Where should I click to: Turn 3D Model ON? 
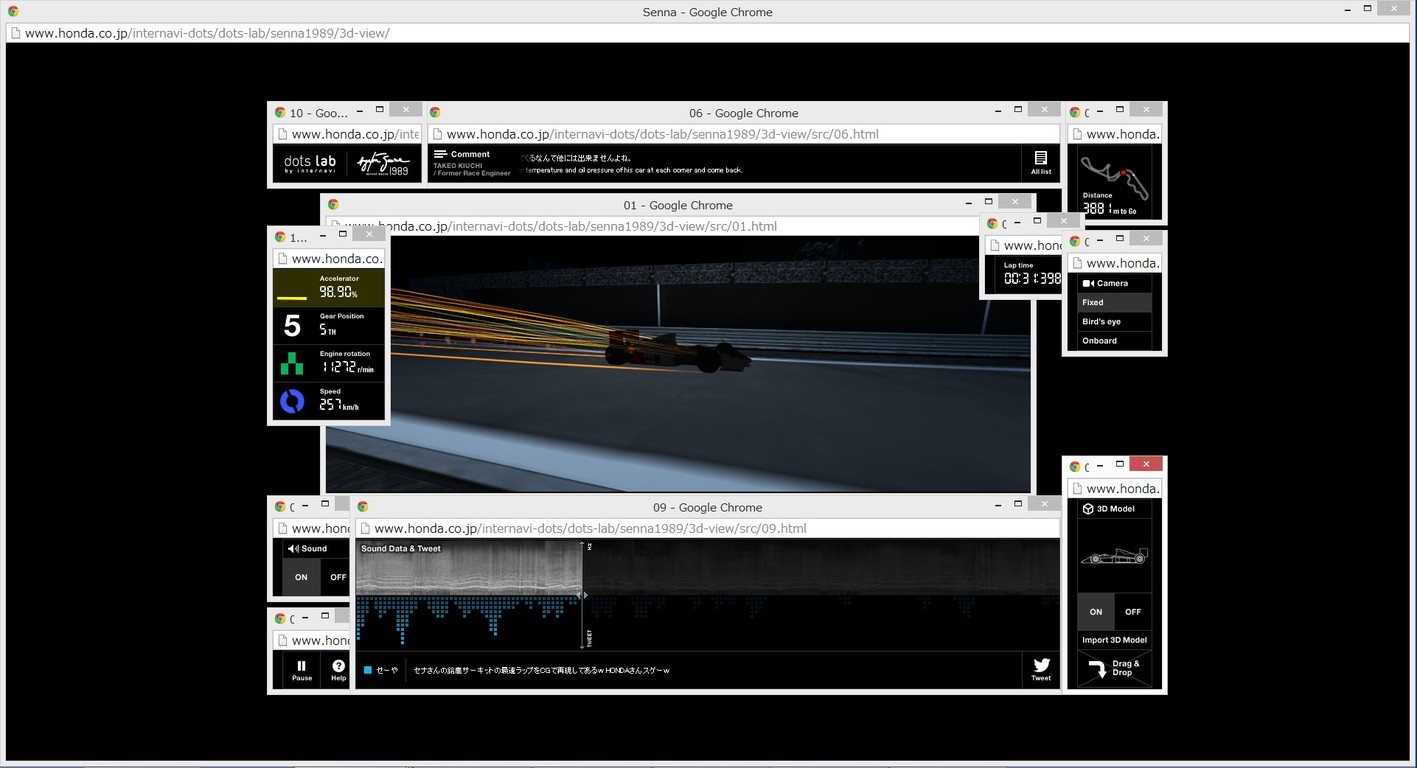point(1096,612)
